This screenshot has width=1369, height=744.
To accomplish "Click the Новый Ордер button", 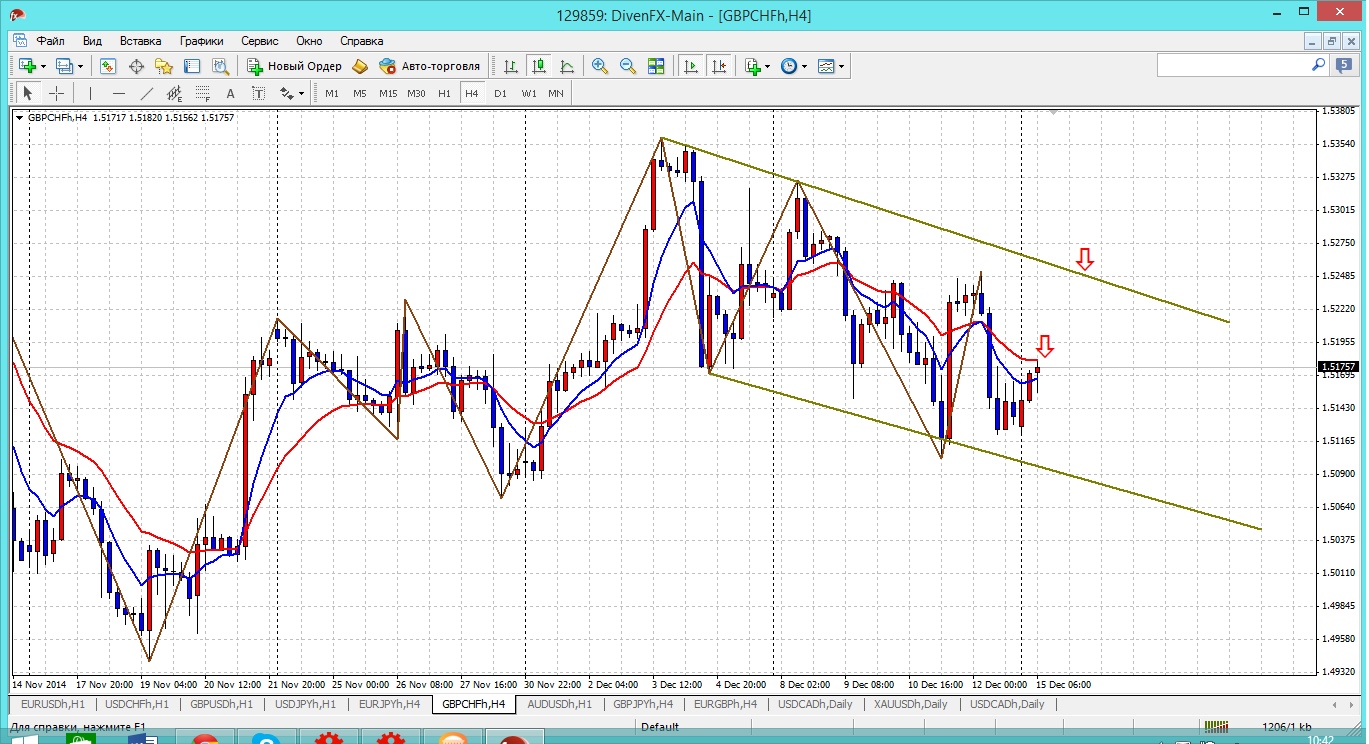I will (295, 66).
